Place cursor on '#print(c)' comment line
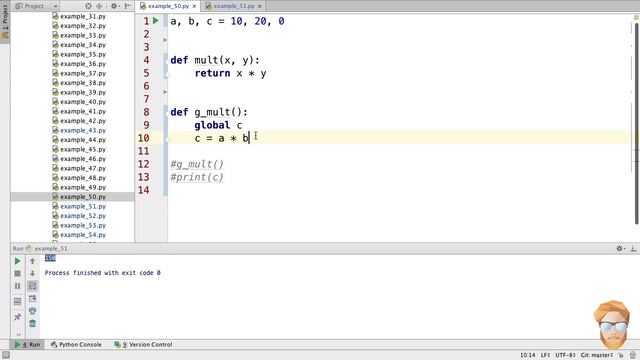This screenshot has height=360, width=640. pos(197,177)
